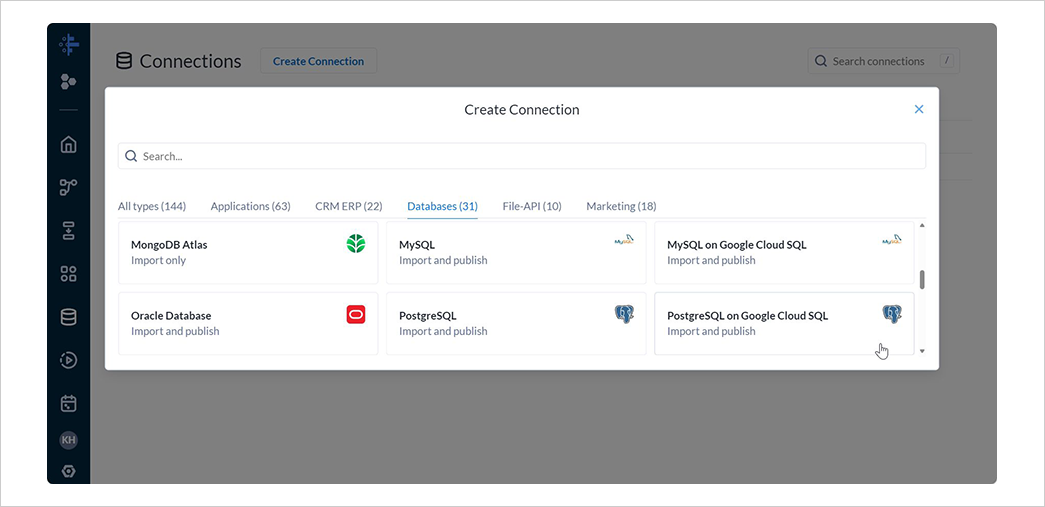The height and width of the screenshot is (507, 1045).
Task: Open the KH user avatar
Action: tap(69, 440)
